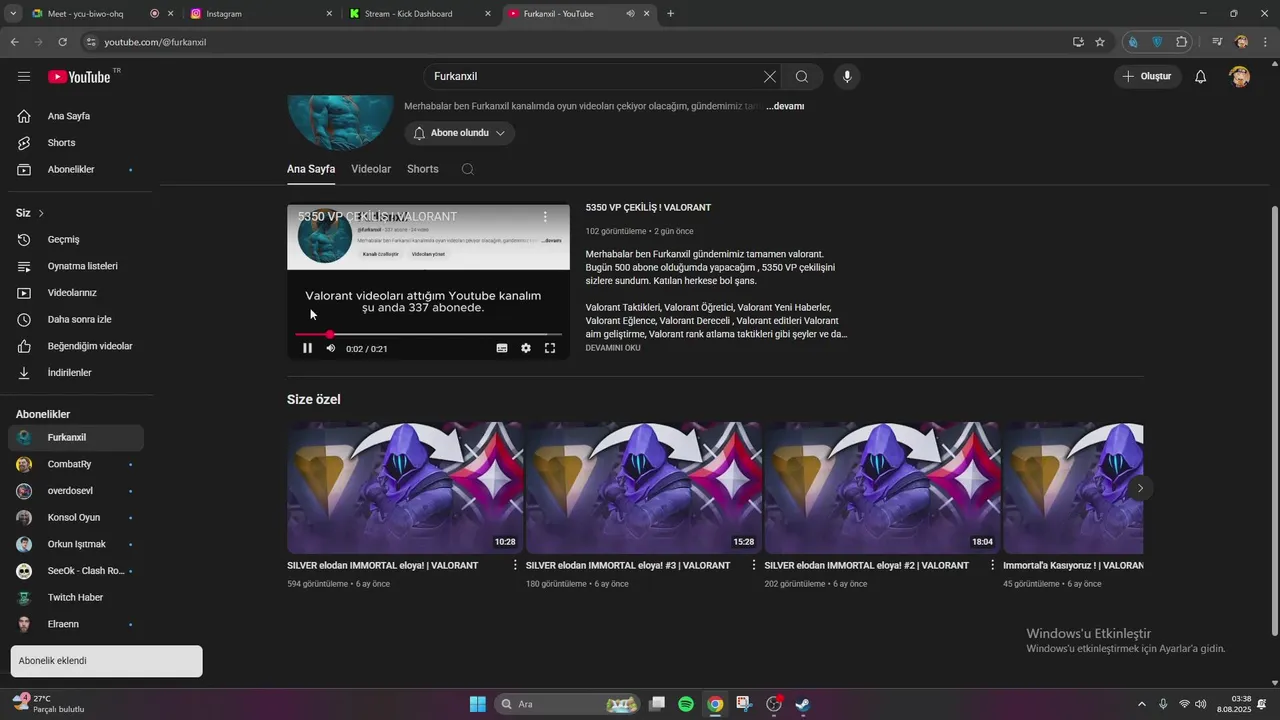Screen dimensions: 1280x720
Task: Switch to Stream - Kick Dashboard tab
Action: click(420, 14)
